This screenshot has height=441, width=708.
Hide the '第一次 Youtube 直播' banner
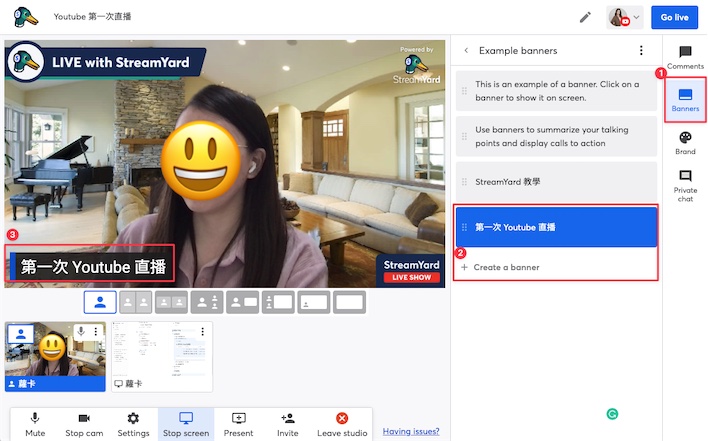pos(556,227)
